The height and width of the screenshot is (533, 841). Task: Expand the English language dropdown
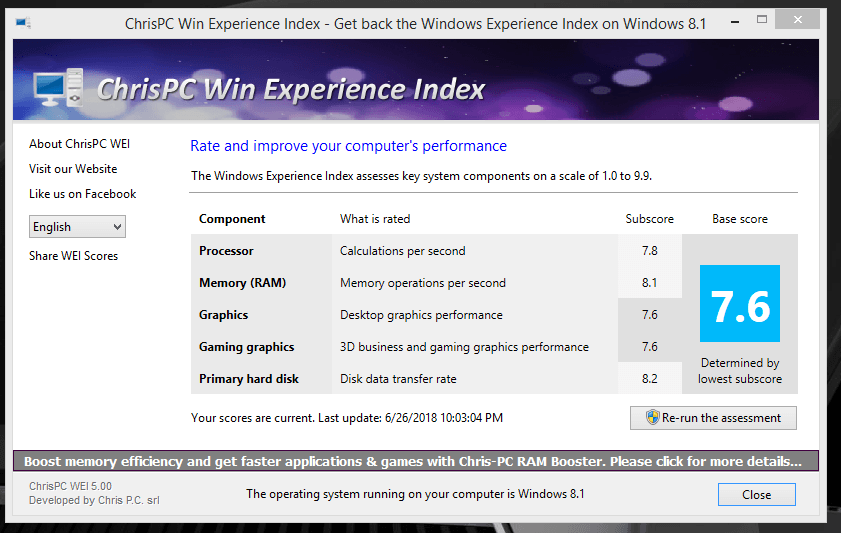tap(77, 227)
